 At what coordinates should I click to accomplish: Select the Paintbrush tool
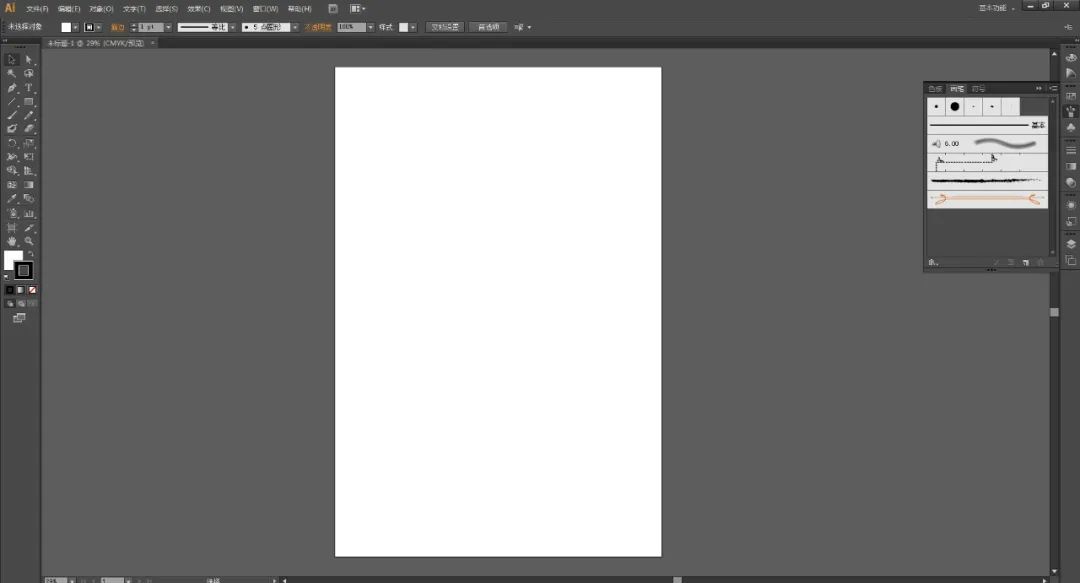coord(12,115)
